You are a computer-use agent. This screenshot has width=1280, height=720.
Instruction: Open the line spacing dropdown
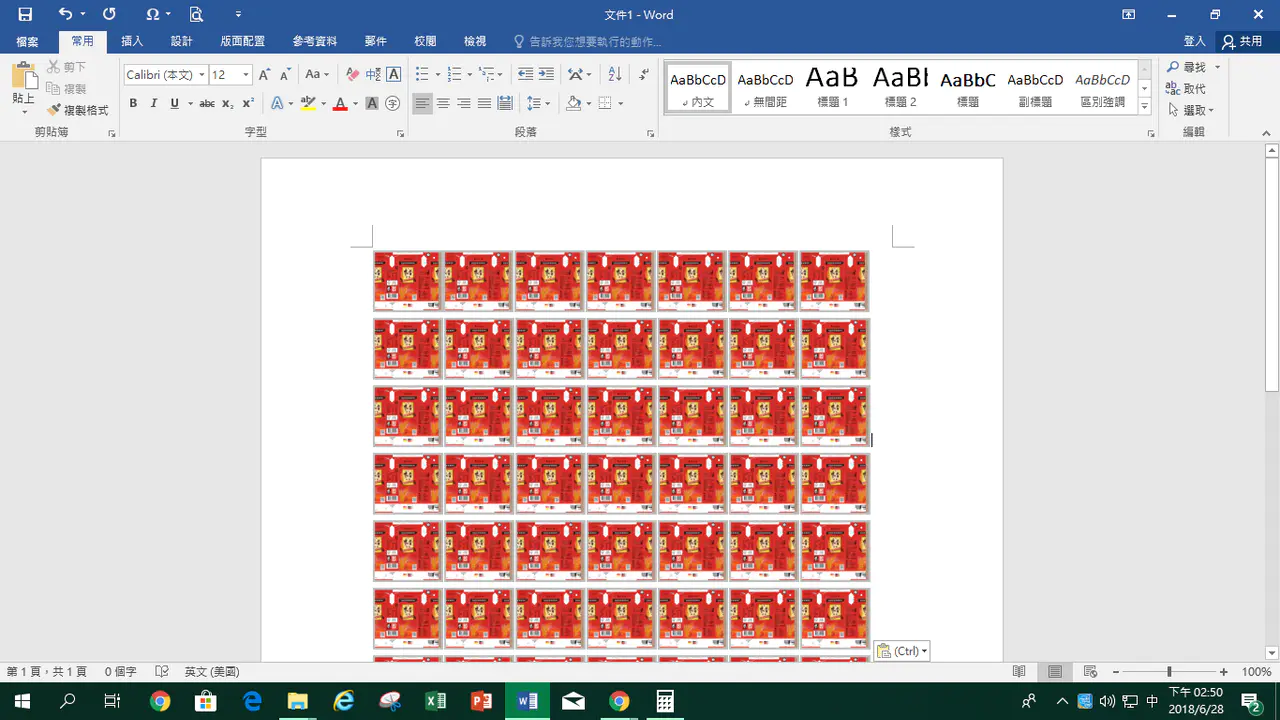(x=539, y=104)
